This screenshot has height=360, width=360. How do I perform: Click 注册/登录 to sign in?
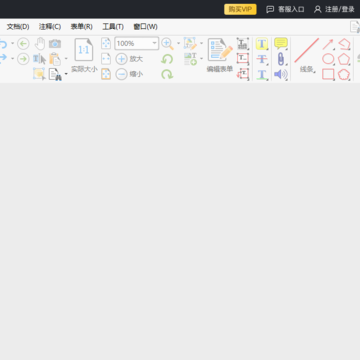point(334,9)
